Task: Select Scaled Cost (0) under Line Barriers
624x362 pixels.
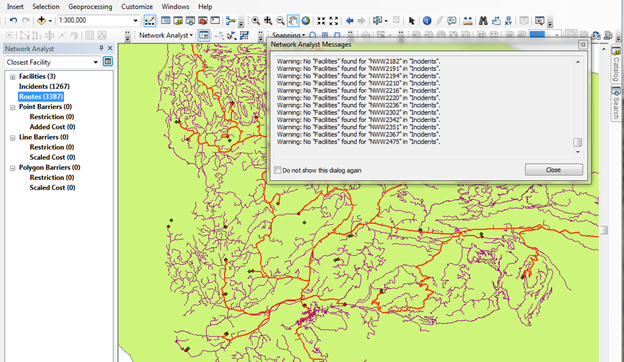Action: pyautogui.click(x=52, y=158)
